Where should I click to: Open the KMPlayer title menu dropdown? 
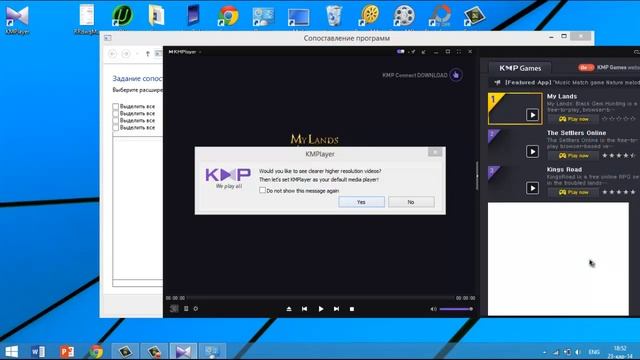200,52
